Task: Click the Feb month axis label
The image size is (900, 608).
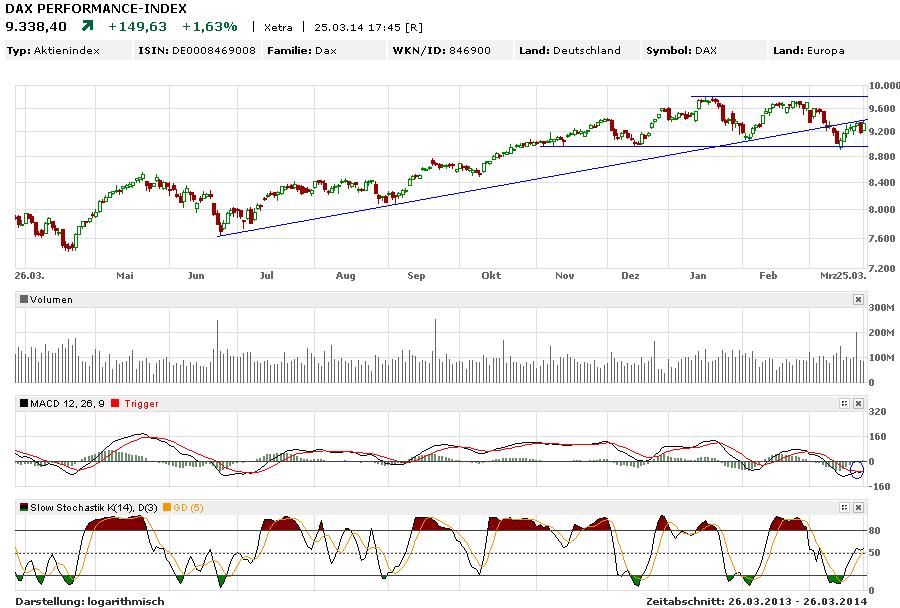Action: (x=768, y=276)
